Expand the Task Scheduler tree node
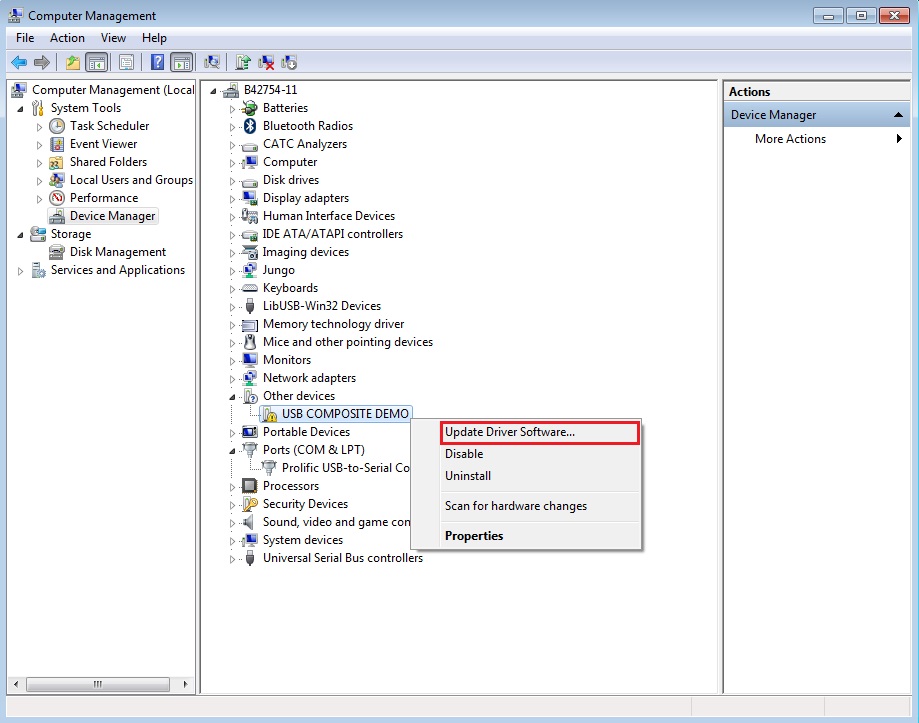Image resolution: width=919 pixels, height=723 pixels. (x=40, y=127)
